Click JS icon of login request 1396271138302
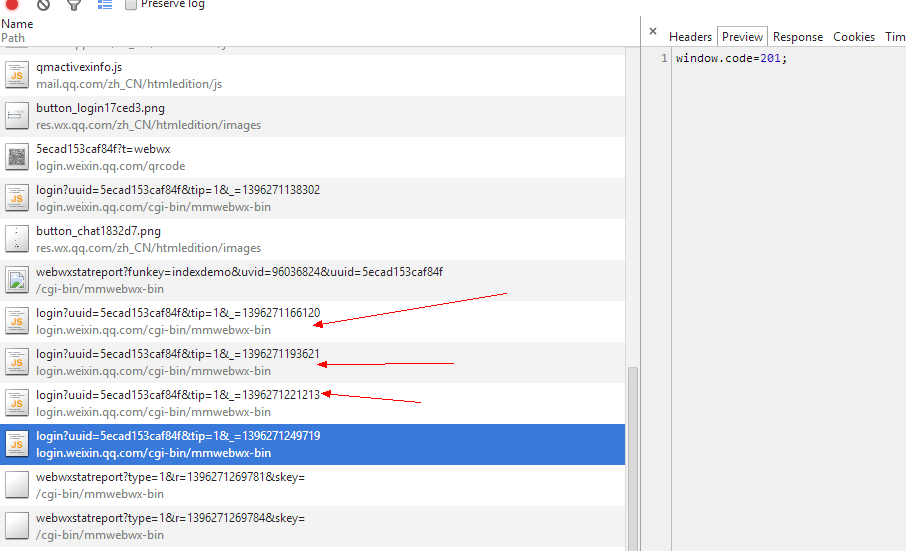 pyautogui.click(x=17, y=198)
